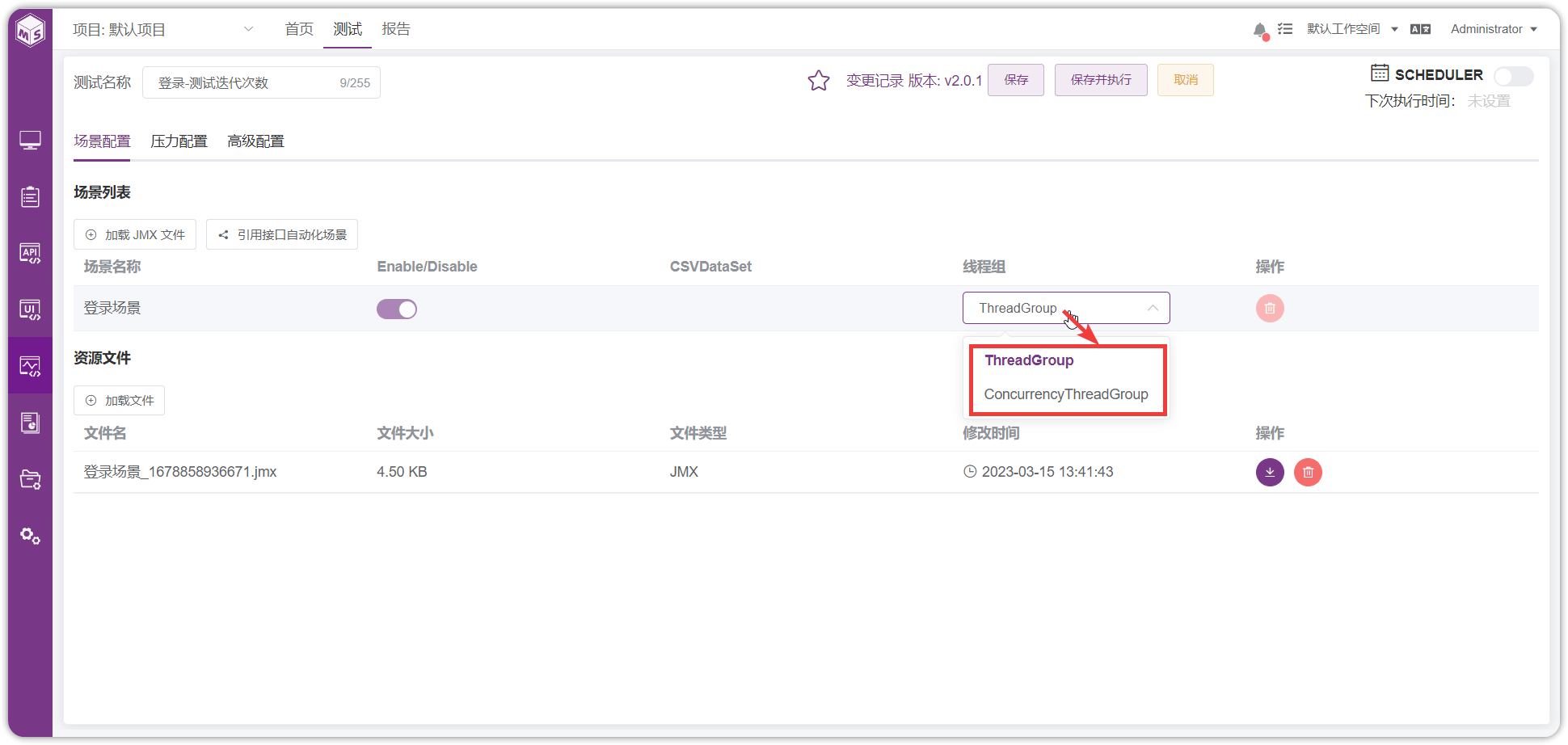Select the 场景配置 tab
This screenshot has height=745, width=1568.
click(102, 141)
